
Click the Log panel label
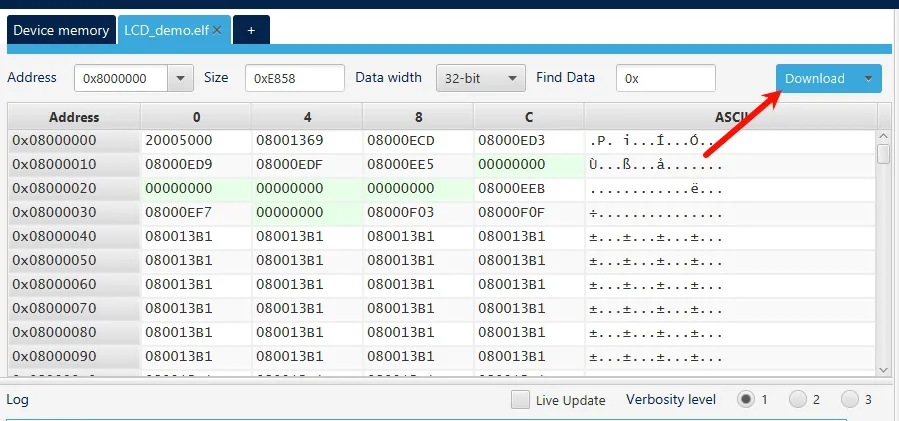click(18, 399)
